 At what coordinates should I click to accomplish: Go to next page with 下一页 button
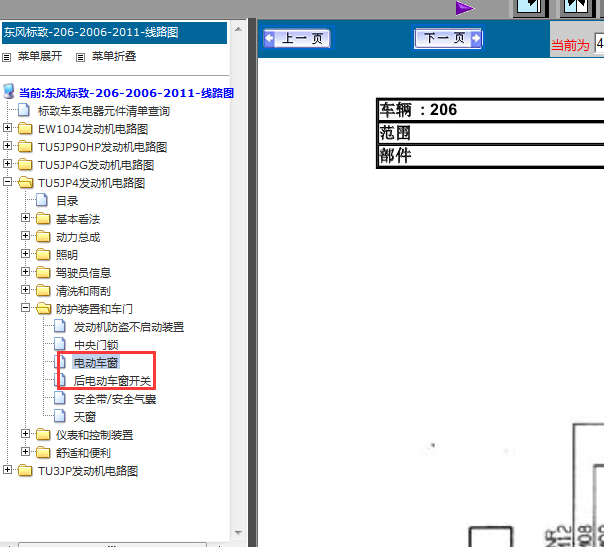point(448,38)
